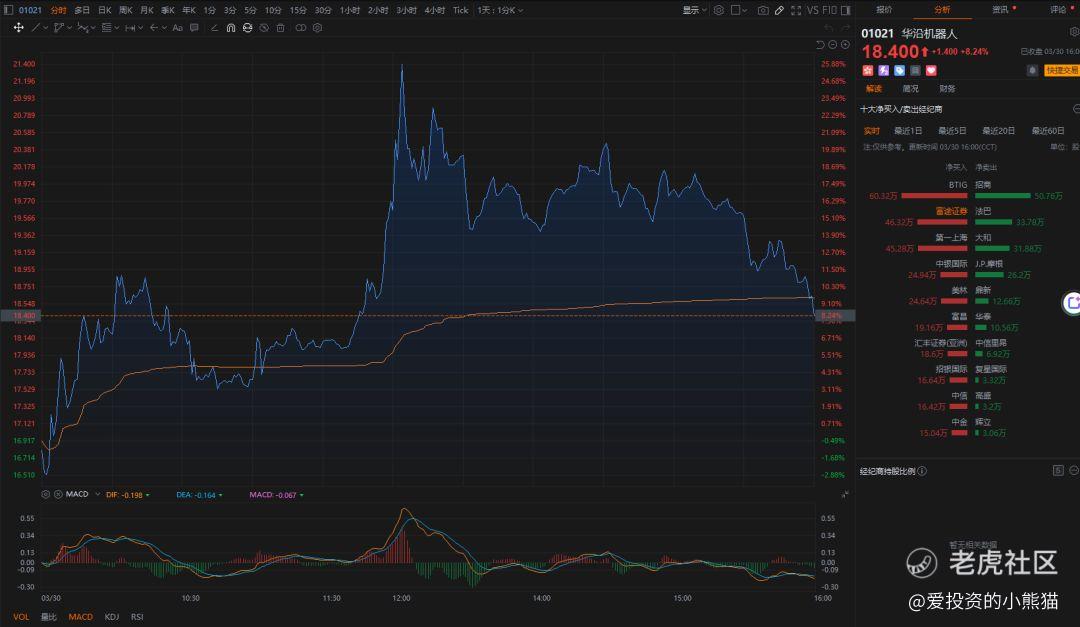Click the price alert bell icon

click(1032, 70)
